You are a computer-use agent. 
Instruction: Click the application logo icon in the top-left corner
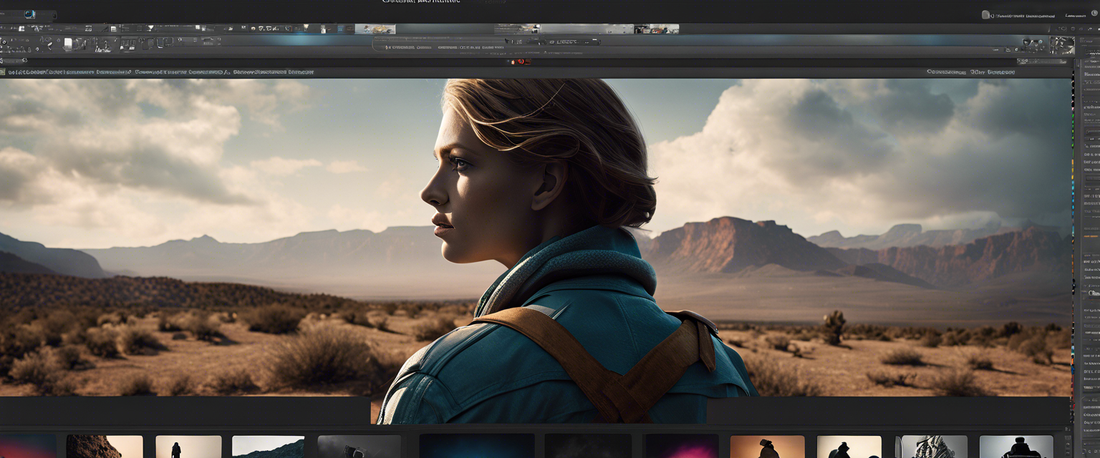click(x=27, y=15)
